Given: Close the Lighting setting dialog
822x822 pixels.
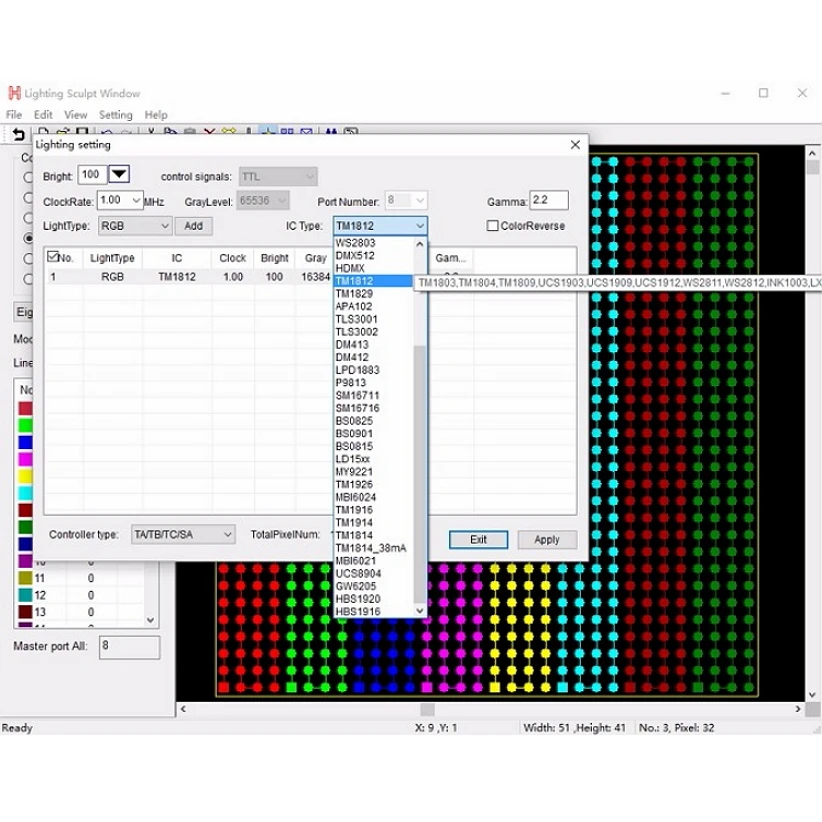Looking at the screenshot, I should 575,145.
